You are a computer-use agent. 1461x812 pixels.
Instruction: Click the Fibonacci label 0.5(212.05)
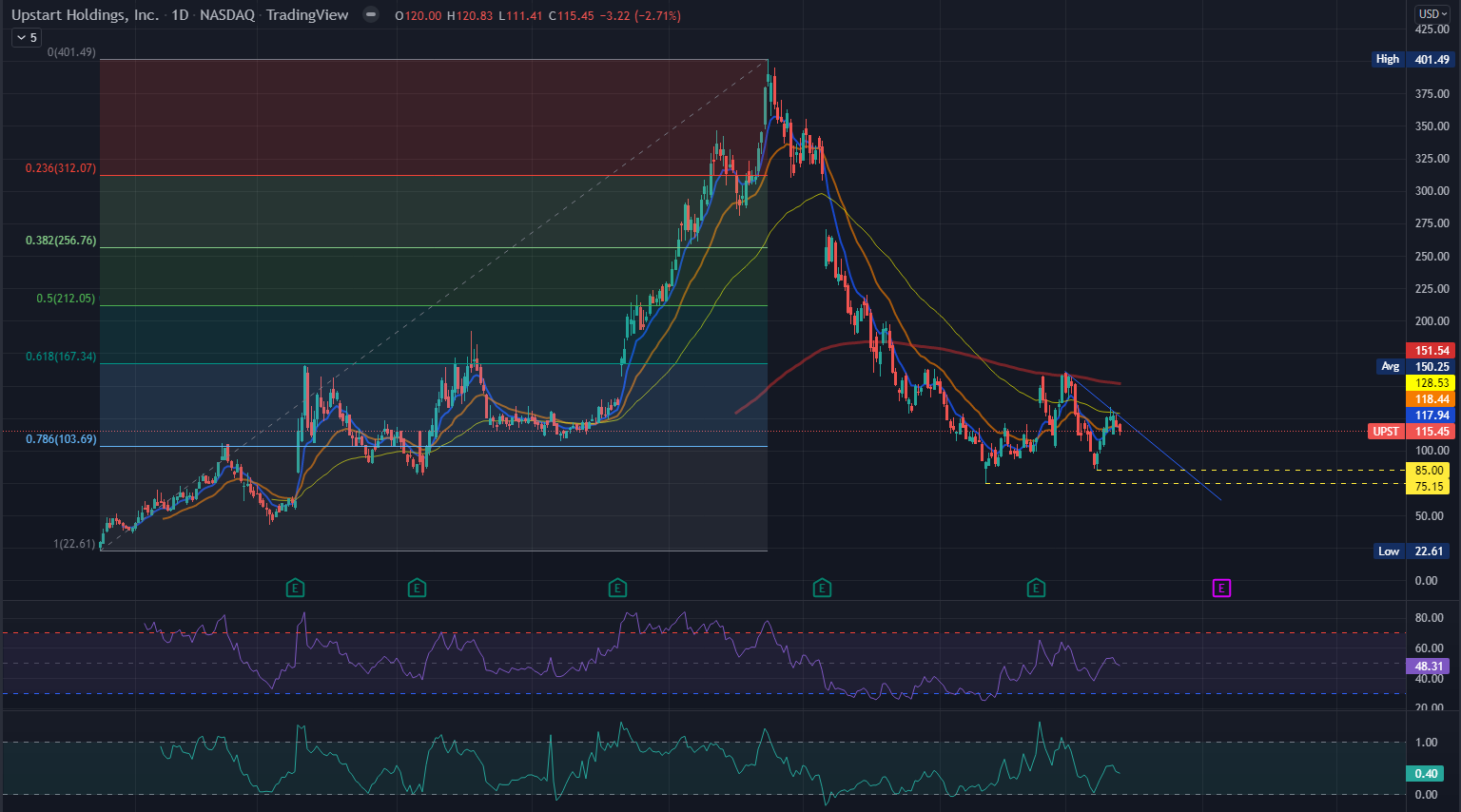67,299
